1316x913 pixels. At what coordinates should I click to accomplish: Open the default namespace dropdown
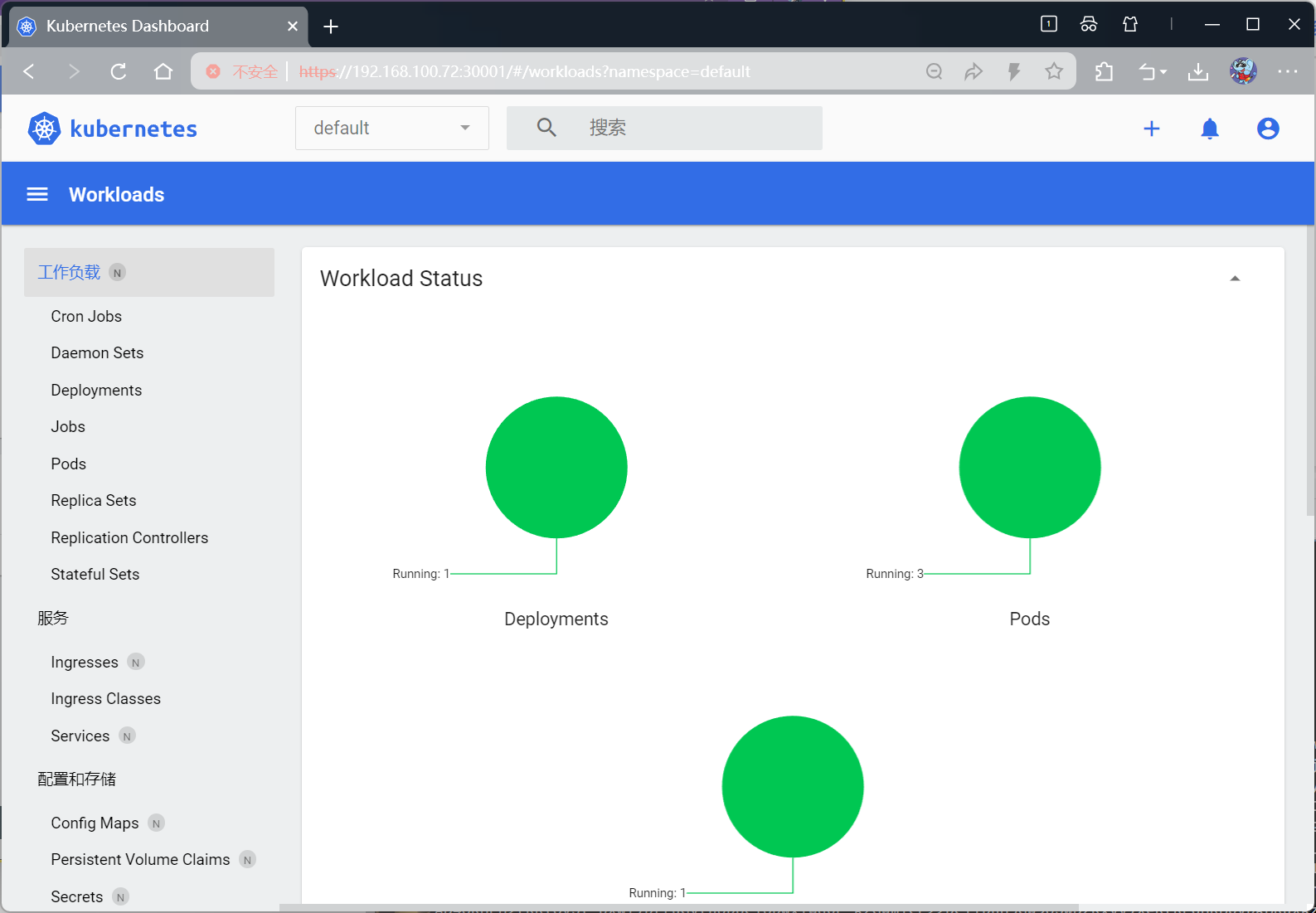pyautogui.click(x=392, y=128)
